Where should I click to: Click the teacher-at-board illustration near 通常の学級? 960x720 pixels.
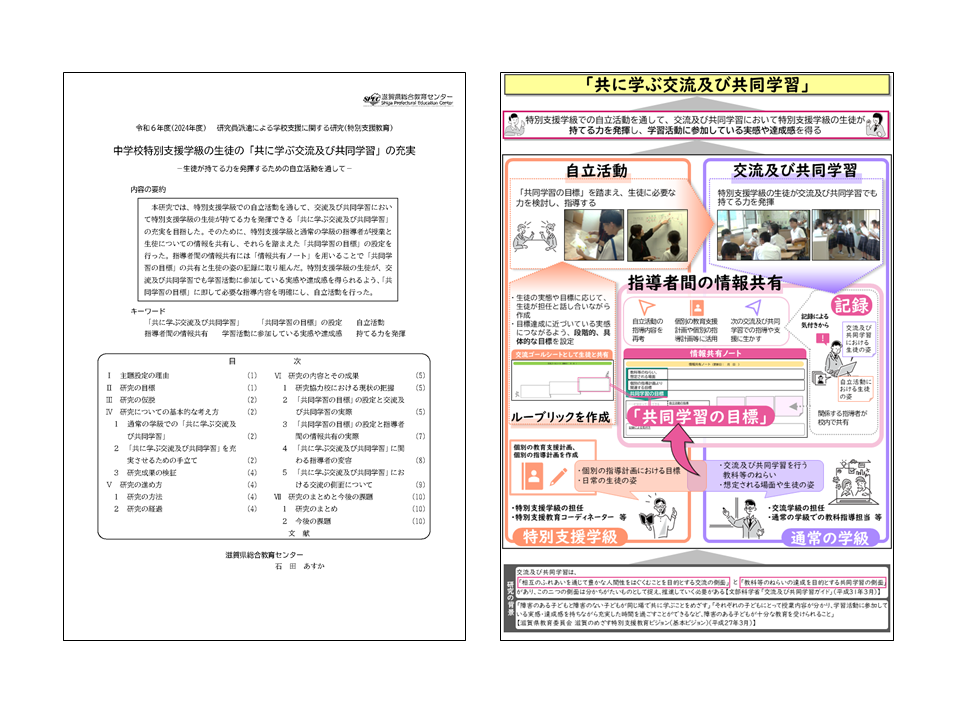tap(745, 518)
